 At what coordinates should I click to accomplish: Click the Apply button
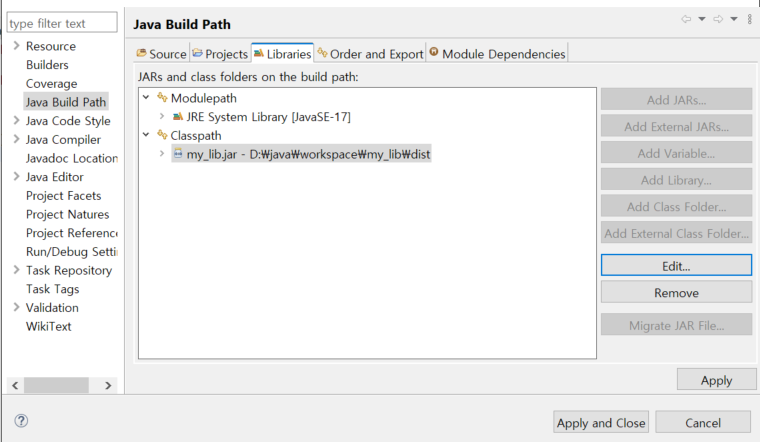(x=716, y=380)
